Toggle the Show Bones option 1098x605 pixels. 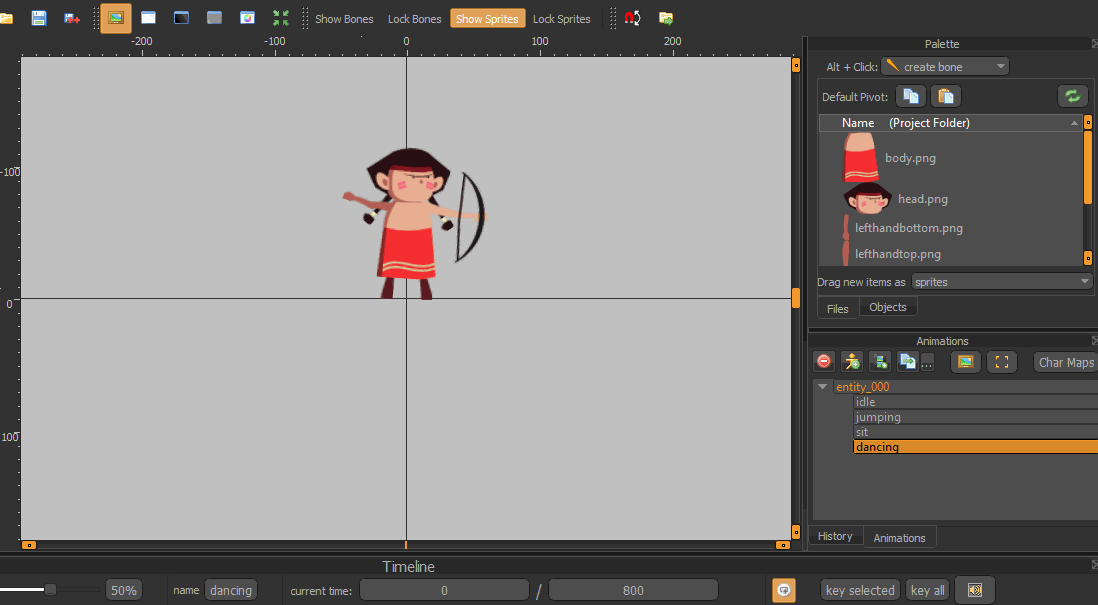[344, 19]
